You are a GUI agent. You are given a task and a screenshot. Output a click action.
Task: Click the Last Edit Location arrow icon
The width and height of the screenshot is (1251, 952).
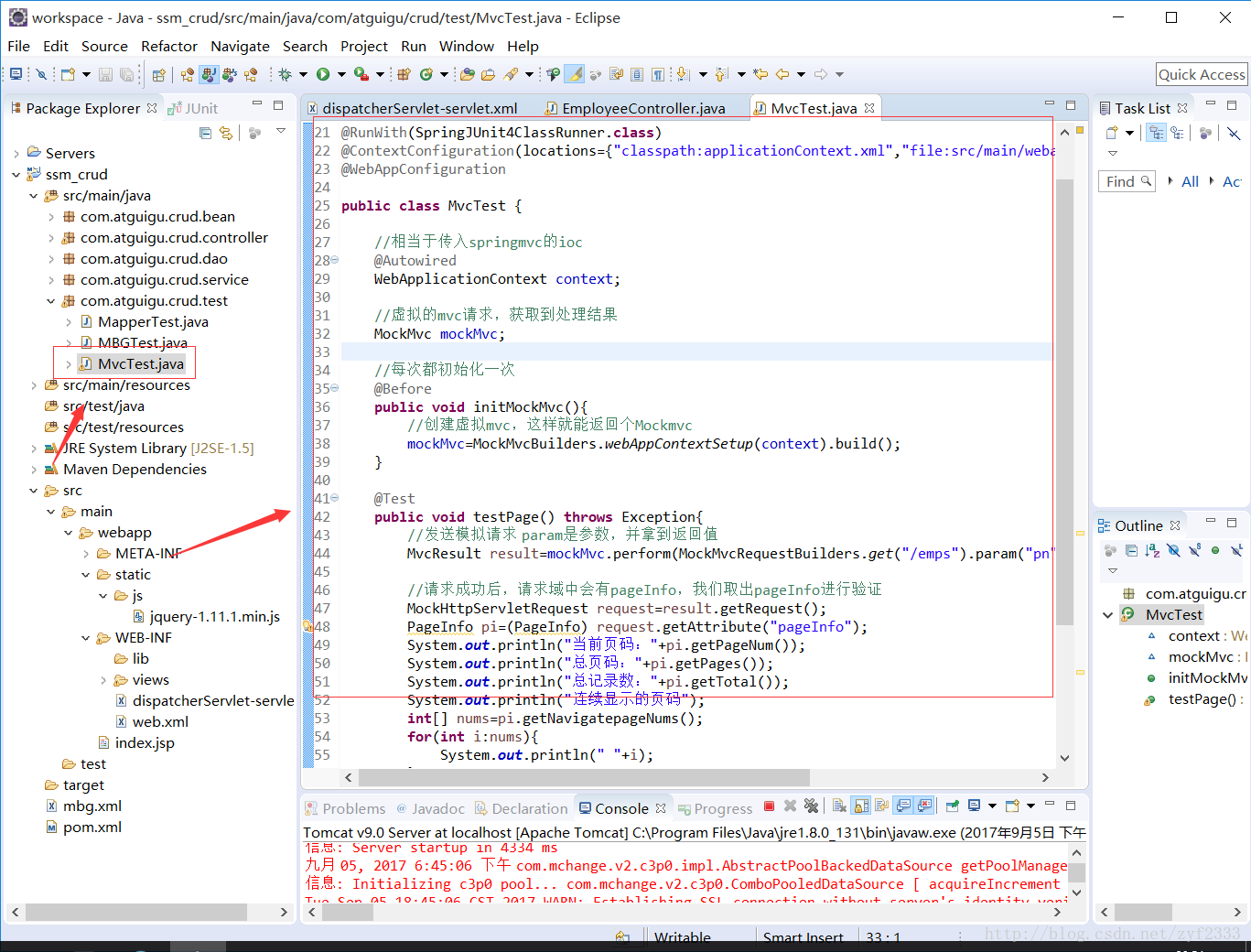tap(761, 74)
